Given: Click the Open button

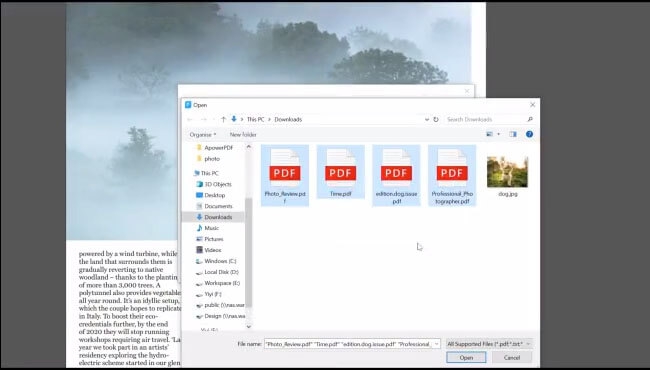Looking at the screenshot, I should click(466, 358).
